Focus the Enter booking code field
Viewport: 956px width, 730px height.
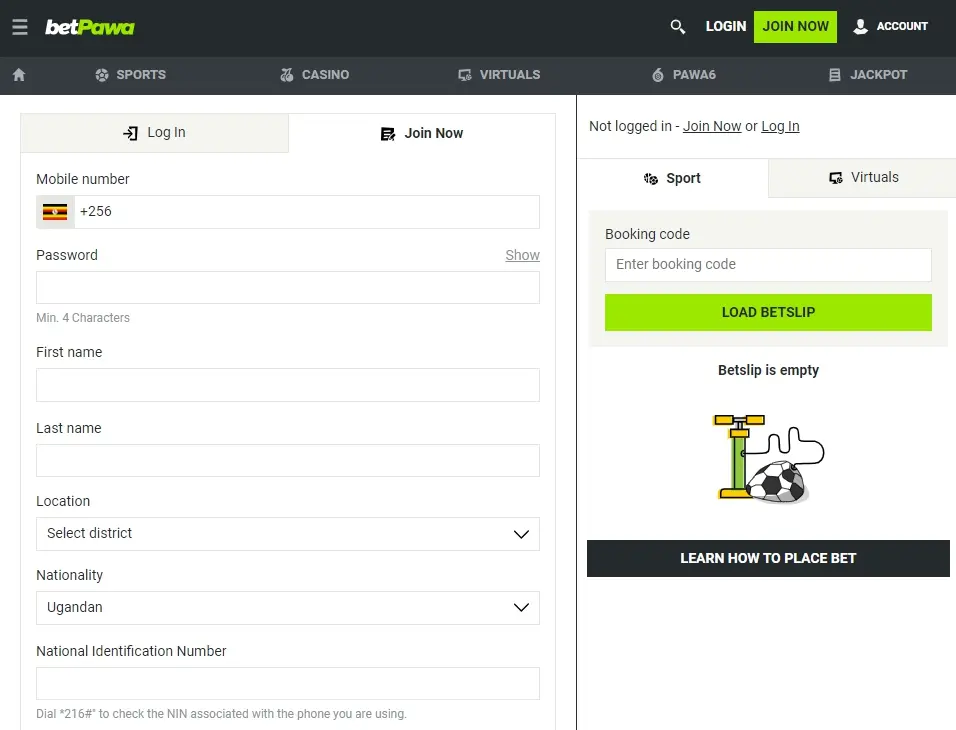pos(768,265)
